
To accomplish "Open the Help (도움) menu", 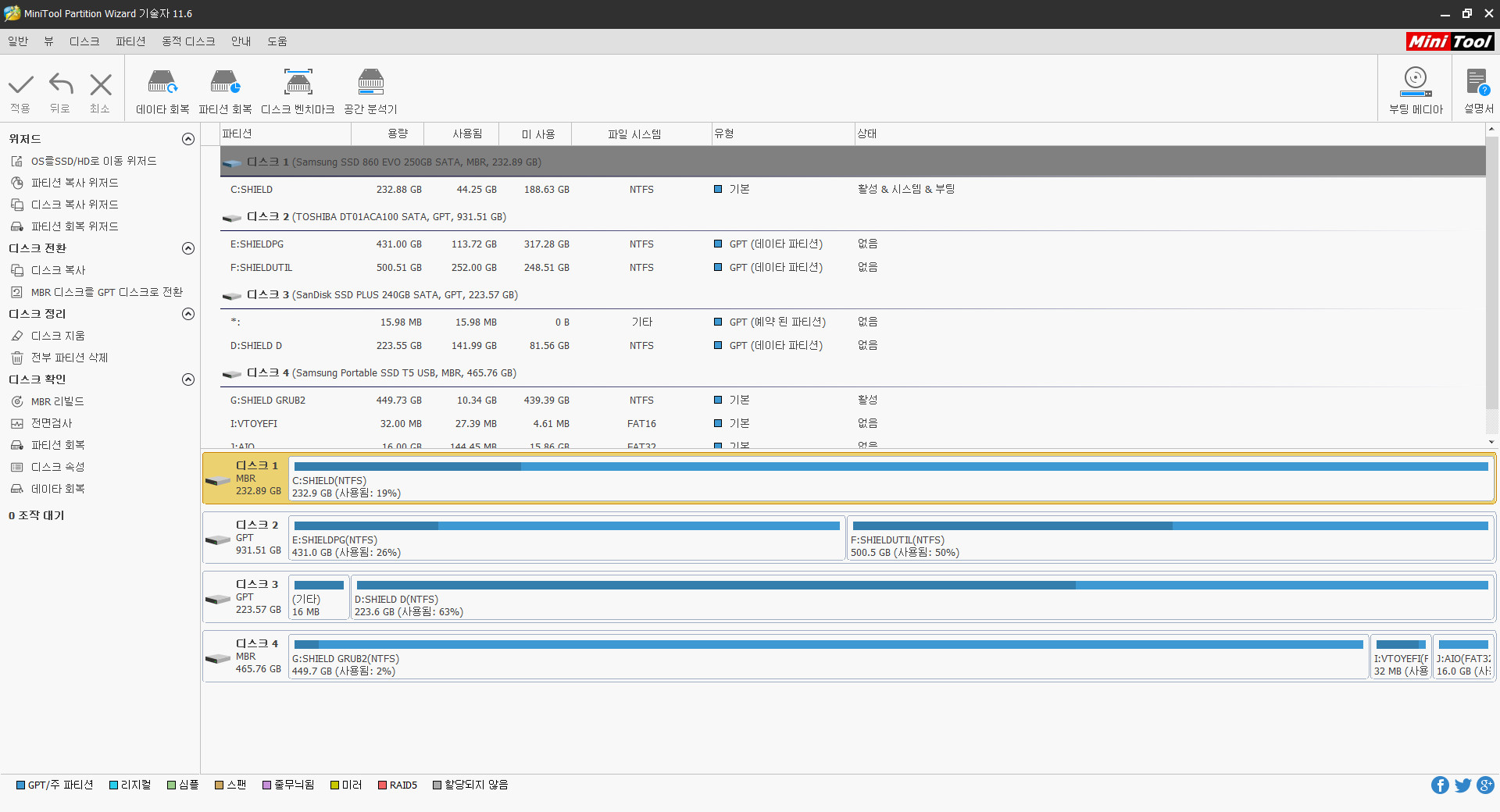I will pyautogui.click(x=277, y=41).
